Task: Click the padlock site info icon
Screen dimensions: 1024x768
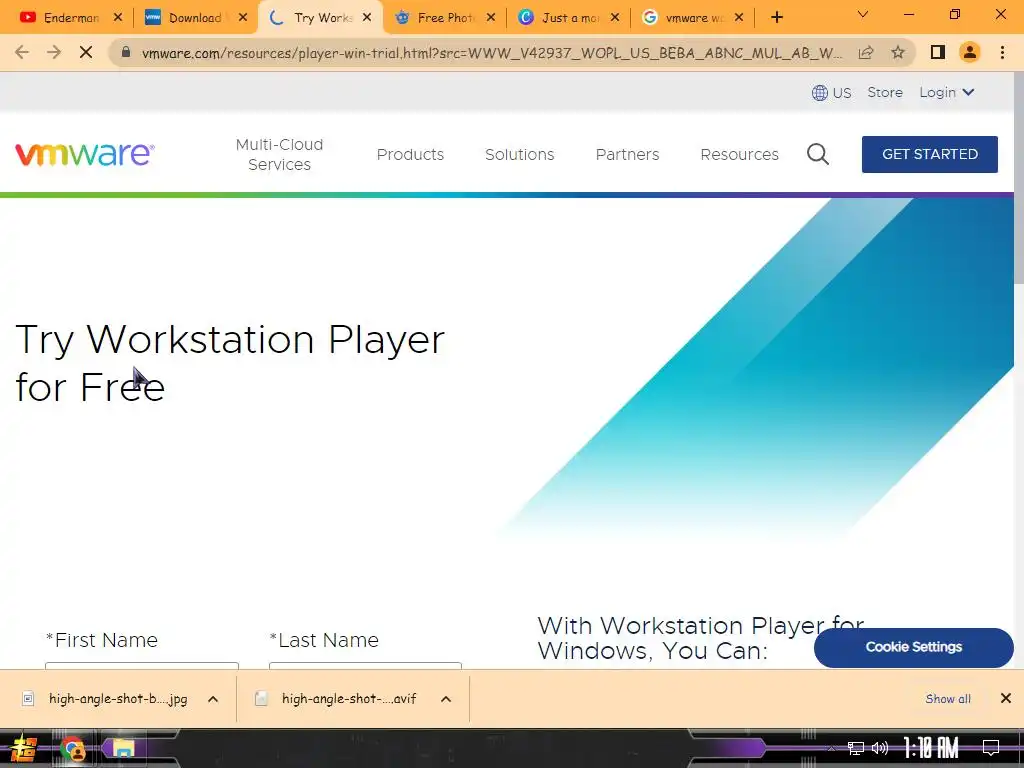Action: (x=126, y=53)
